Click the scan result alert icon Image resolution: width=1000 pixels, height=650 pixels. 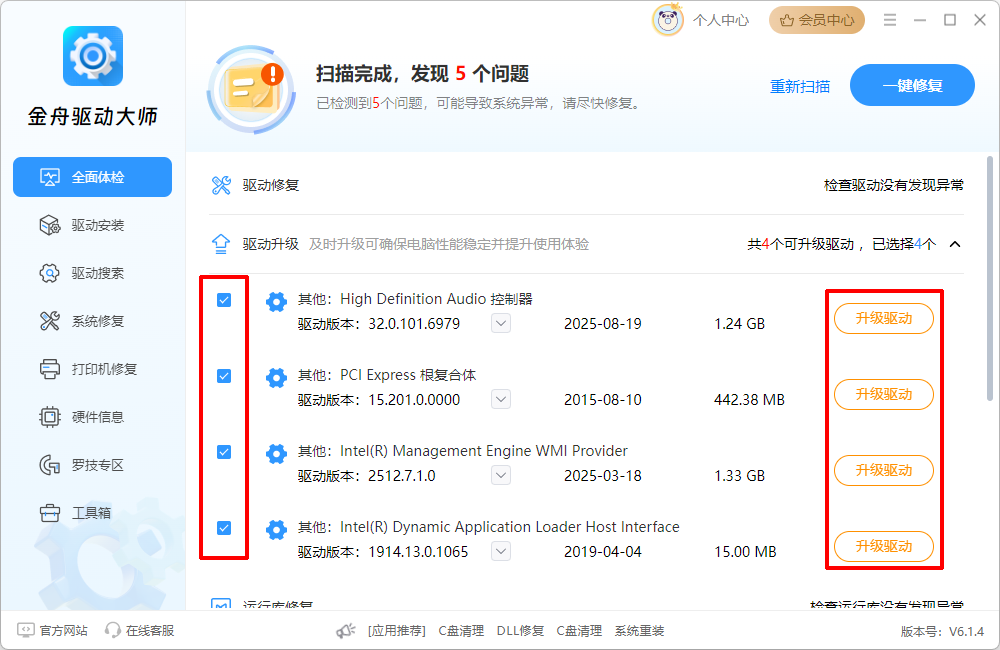pos(252,90)
